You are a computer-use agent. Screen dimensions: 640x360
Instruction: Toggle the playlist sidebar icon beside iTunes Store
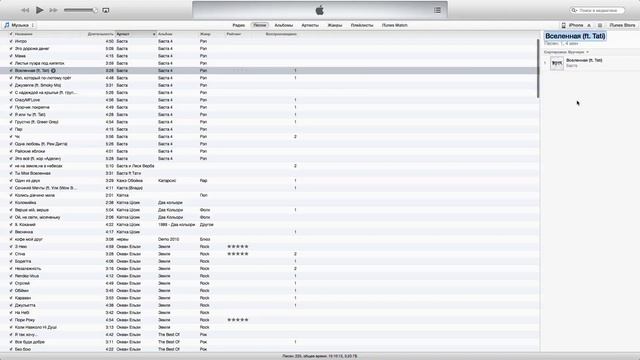coord(600,25)
